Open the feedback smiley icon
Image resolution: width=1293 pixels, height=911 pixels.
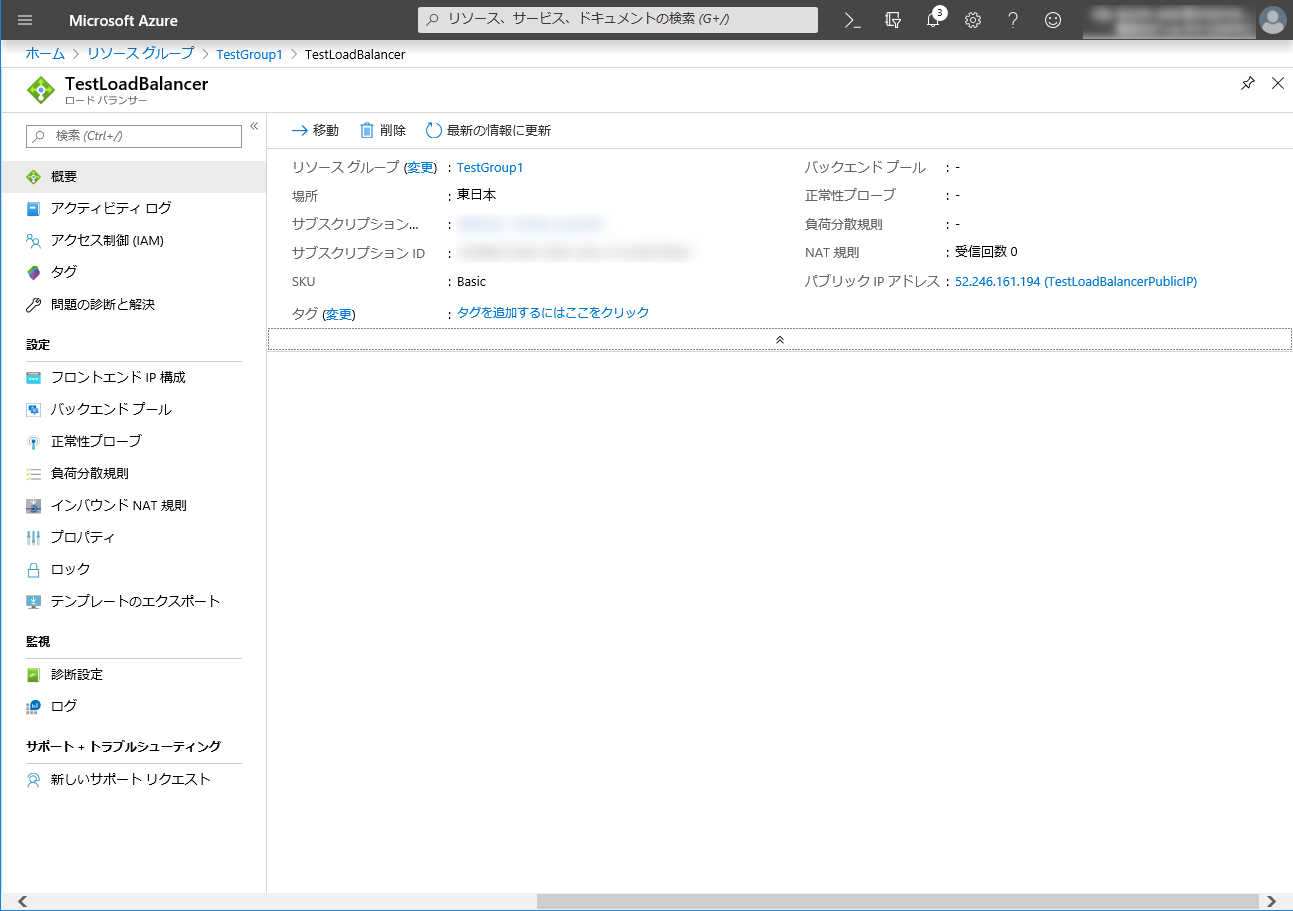coord(1052,20)
